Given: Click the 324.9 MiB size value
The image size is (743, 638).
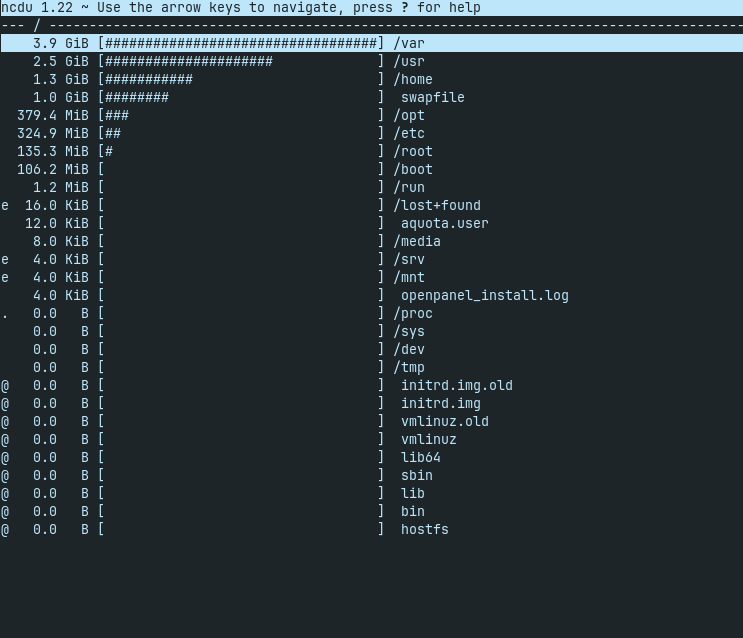Looking at the screenshot, I should [x=53, y=133].
